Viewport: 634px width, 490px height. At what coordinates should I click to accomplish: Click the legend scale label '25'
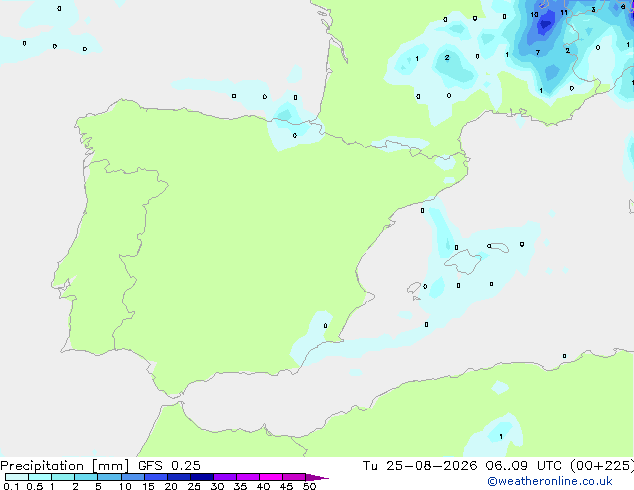point(194,486)
